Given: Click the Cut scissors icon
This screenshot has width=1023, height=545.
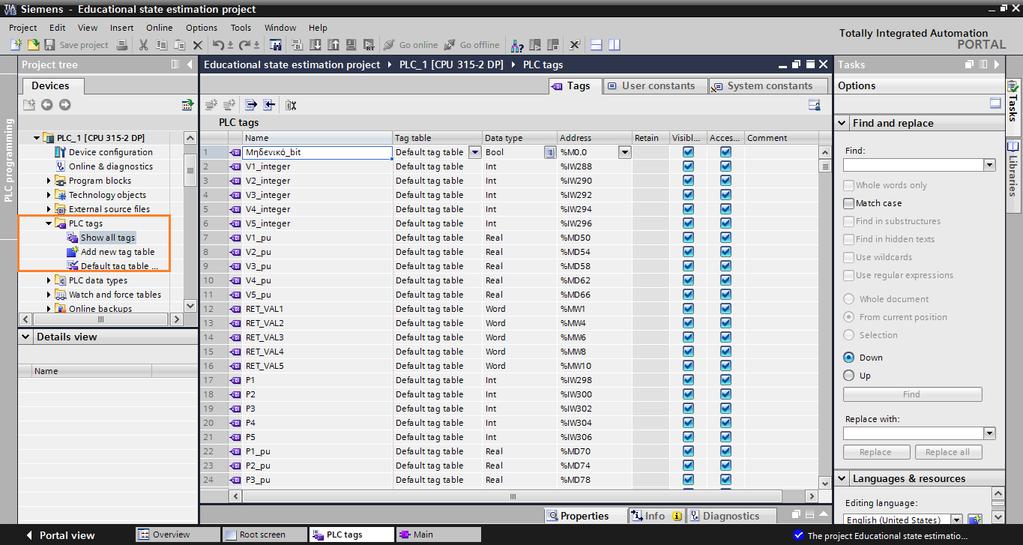Looking at the screenshot, I should [x=143, y=45].
